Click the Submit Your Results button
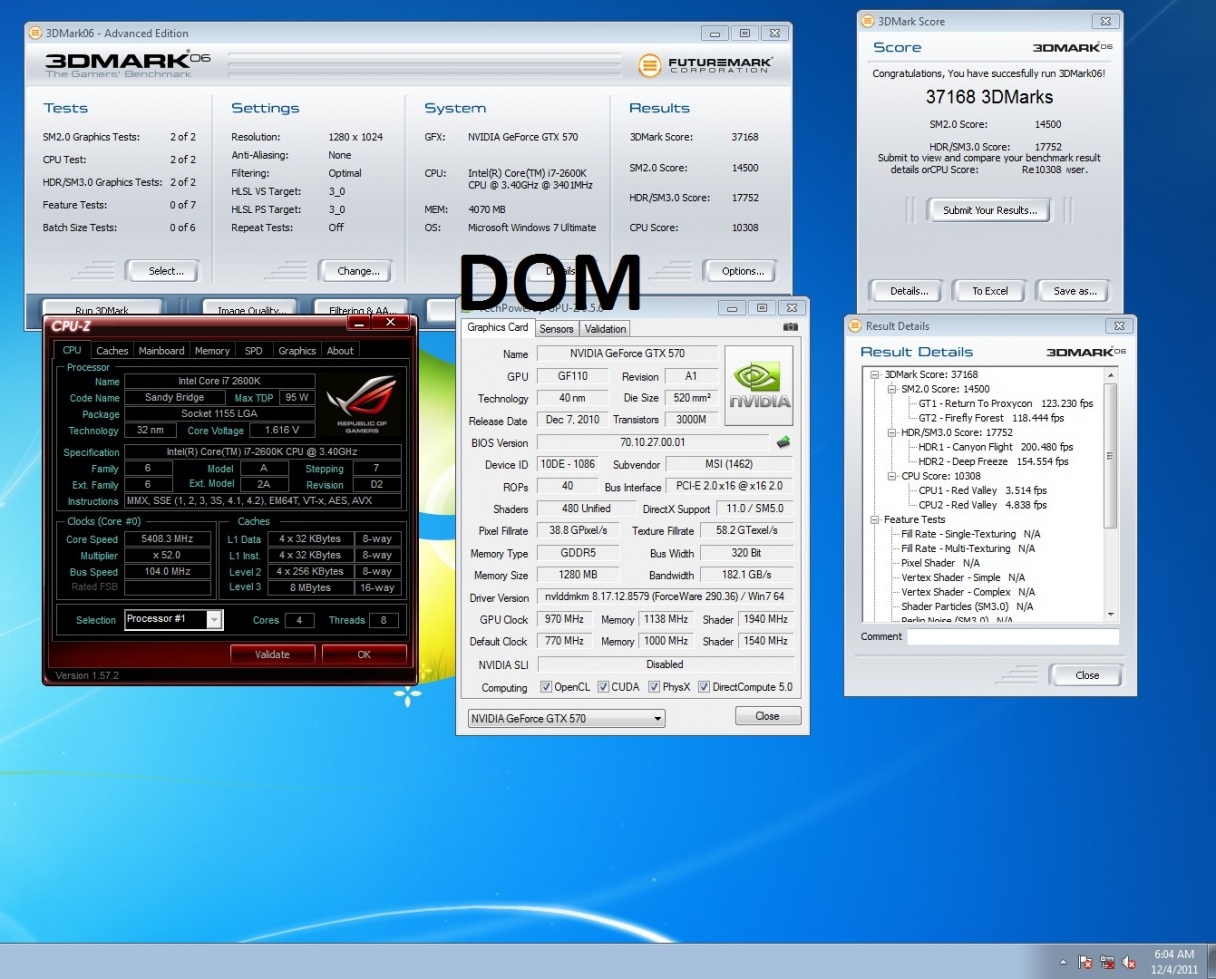Viewport: 1216px width, 979px height. click(x=989, y=210)
